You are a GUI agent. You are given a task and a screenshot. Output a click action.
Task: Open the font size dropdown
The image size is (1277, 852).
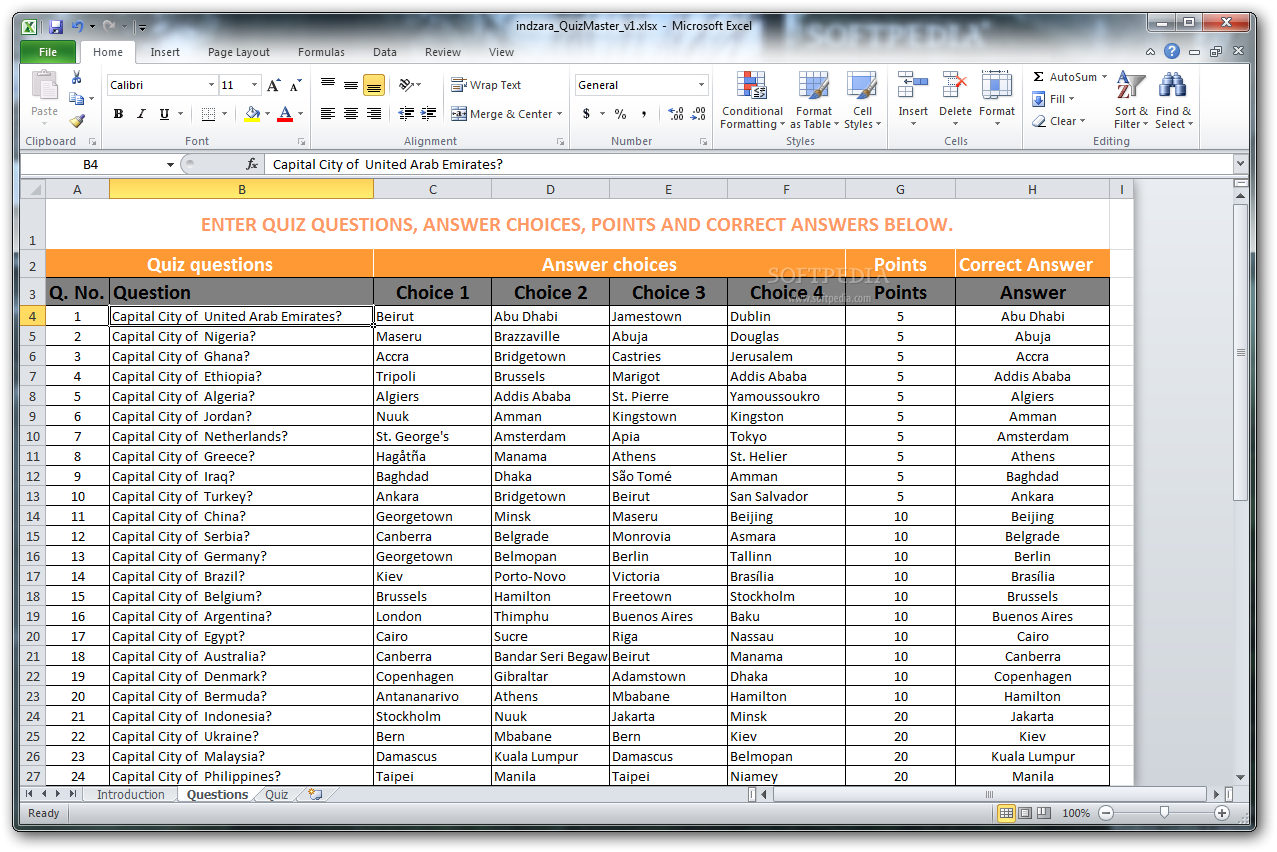[x=255, y=86]
